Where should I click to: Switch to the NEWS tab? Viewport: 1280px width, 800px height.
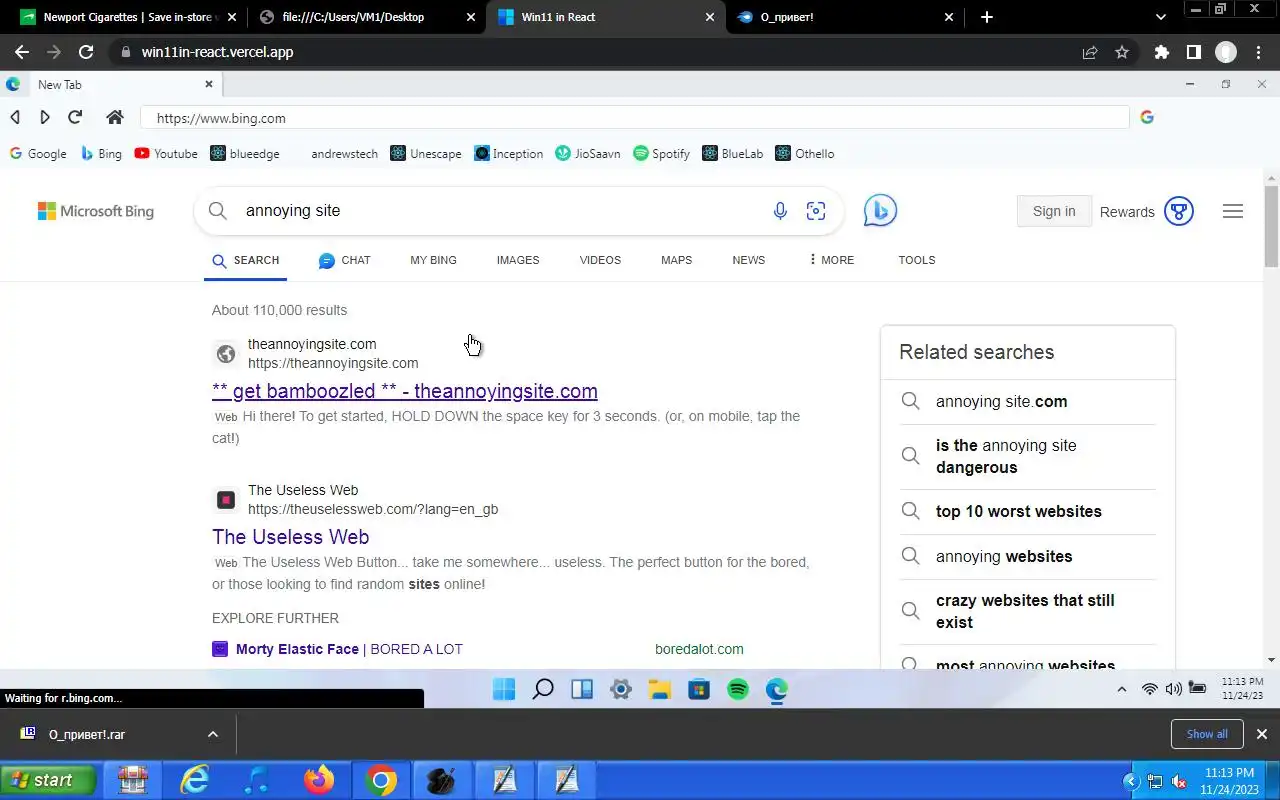748,260
